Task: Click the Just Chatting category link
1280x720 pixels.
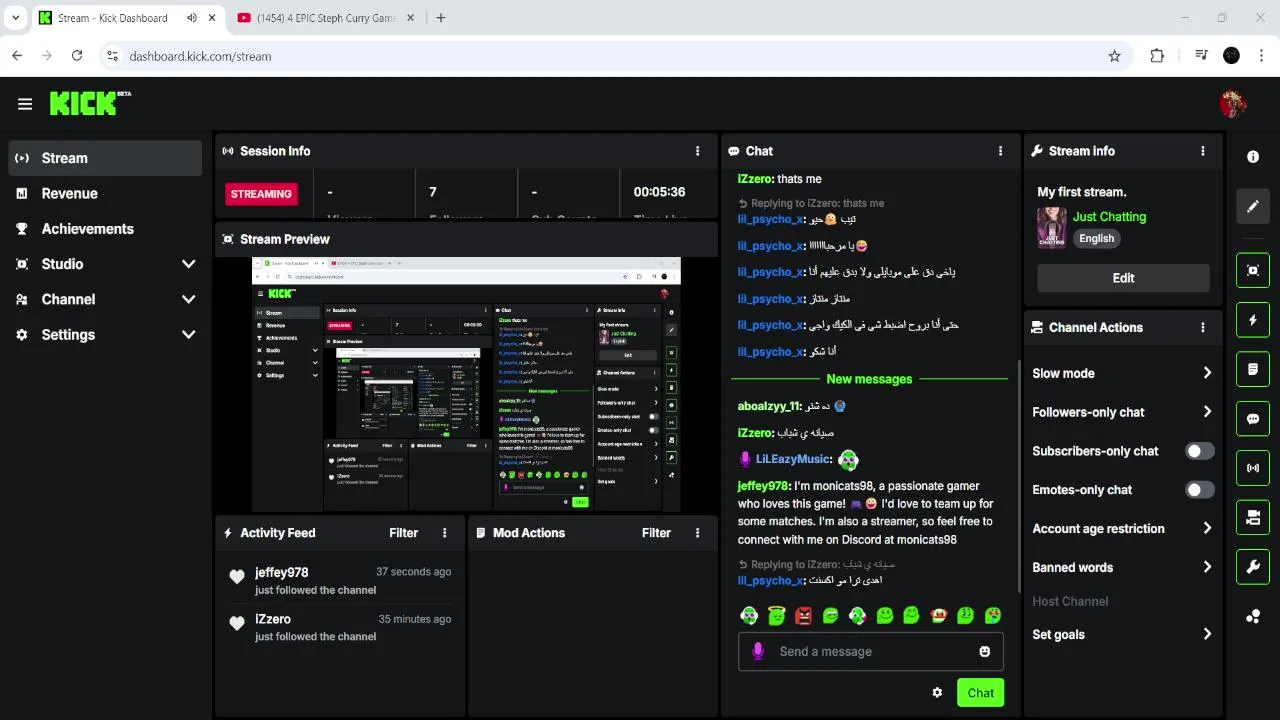Action: pos(1109,216)
